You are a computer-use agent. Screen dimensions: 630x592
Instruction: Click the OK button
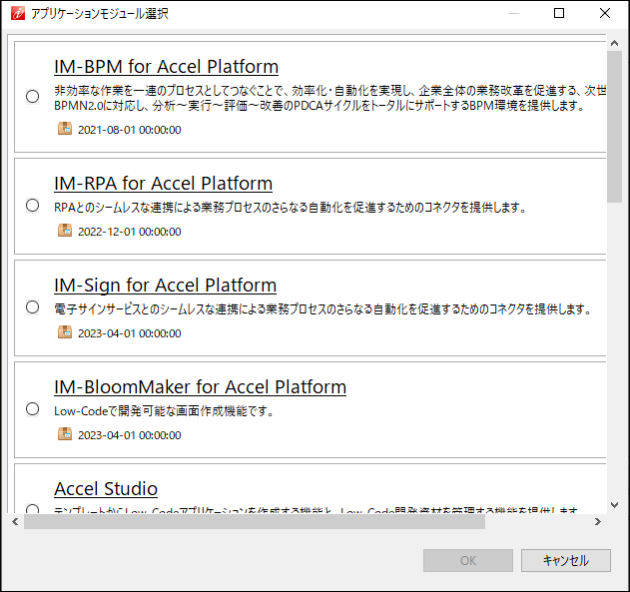click(x=468, y=561)
